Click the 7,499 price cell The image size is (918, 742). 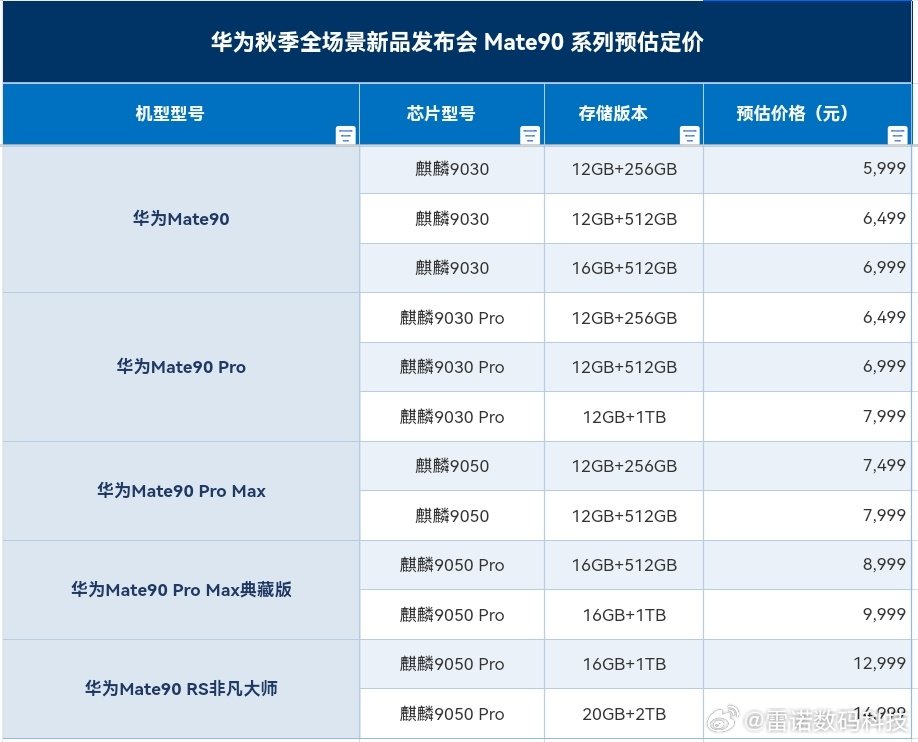click(x=808, y=466)
